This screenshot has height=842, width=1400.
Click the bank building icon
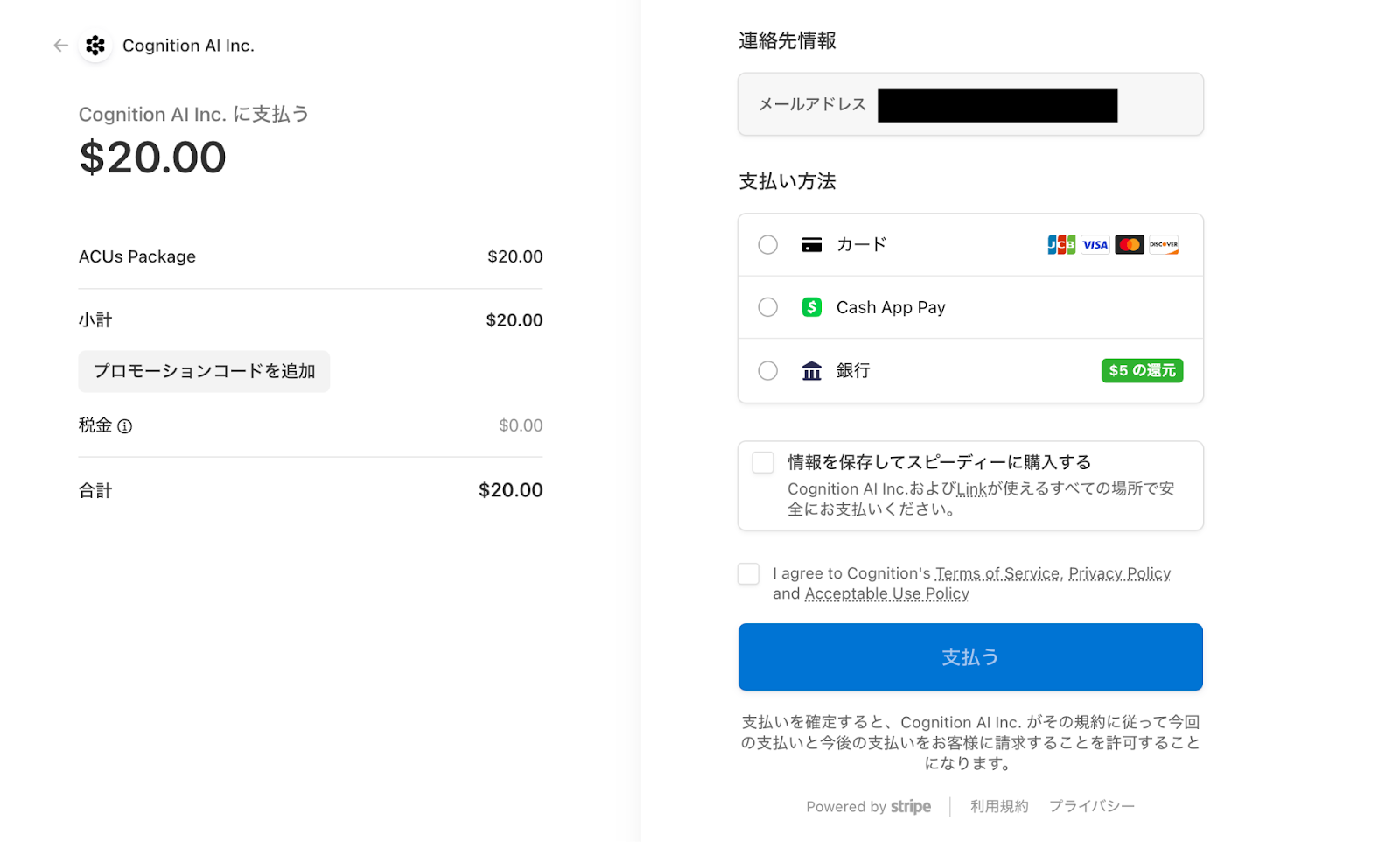click(812, 371)
